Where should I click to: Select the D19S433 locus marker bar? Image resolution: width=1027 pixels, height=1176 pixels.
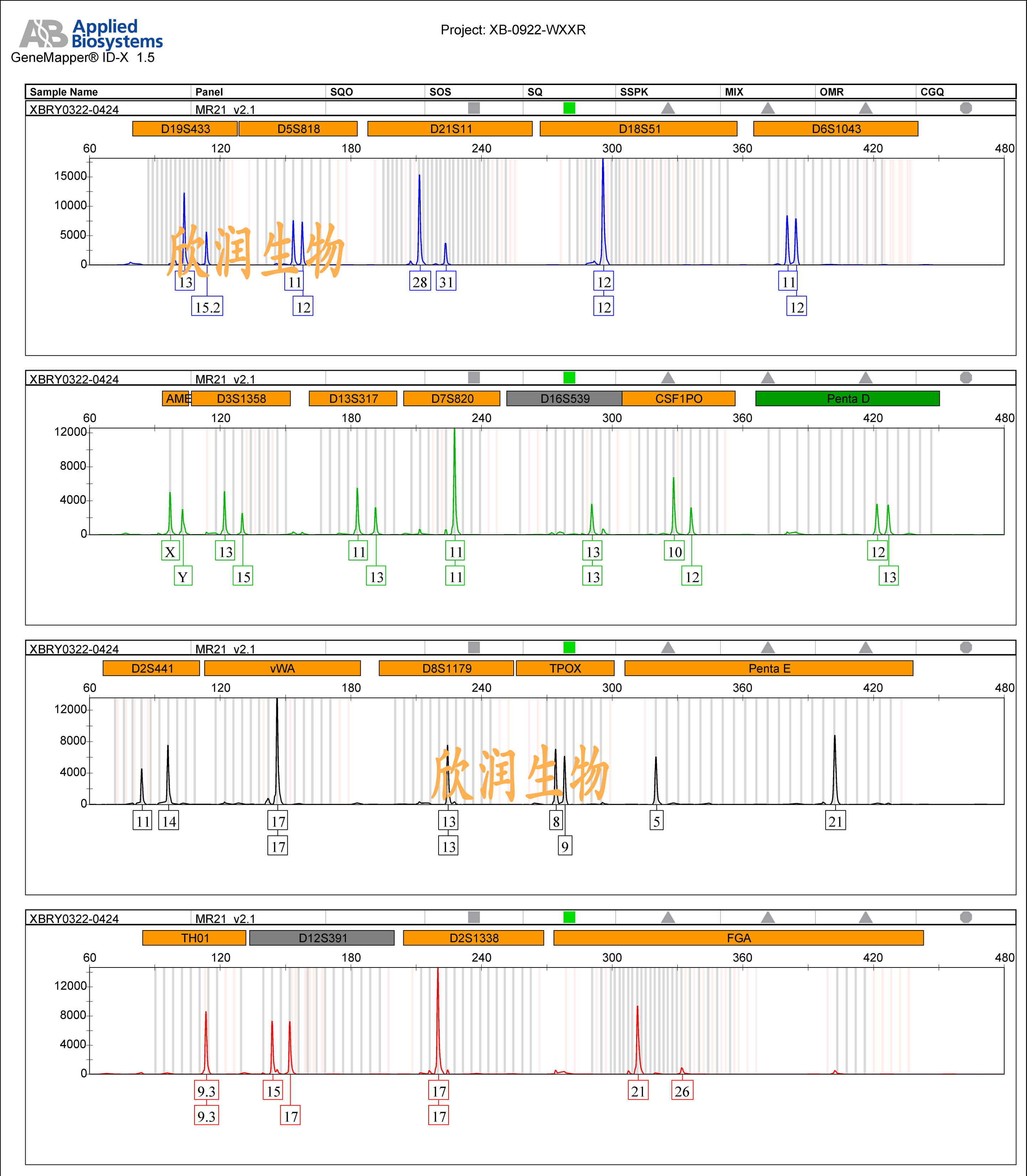[185, 129]
